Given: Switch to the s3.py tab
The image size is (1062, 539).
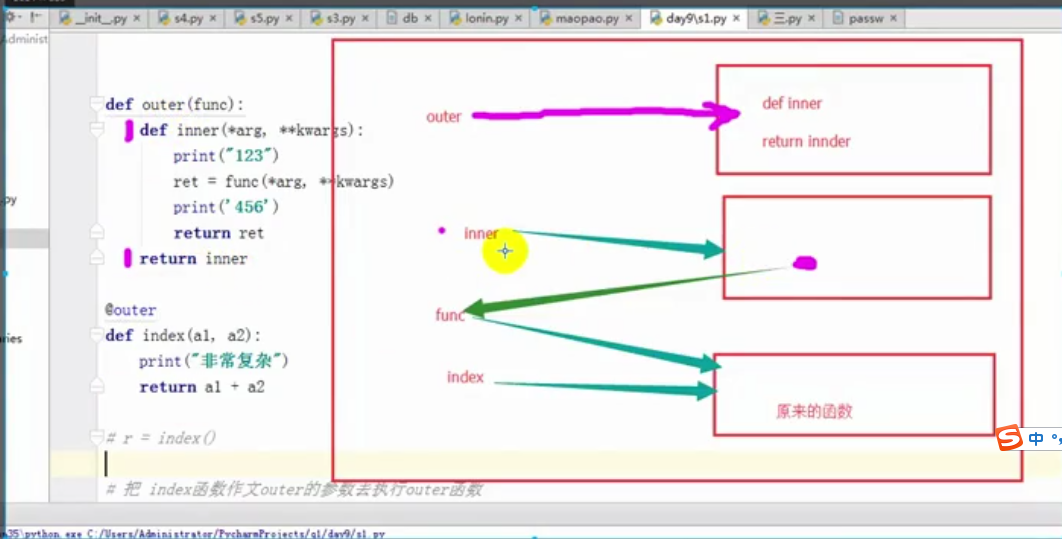Looking at the screenshot, I should pyautogui.click(x=341, y=18).
